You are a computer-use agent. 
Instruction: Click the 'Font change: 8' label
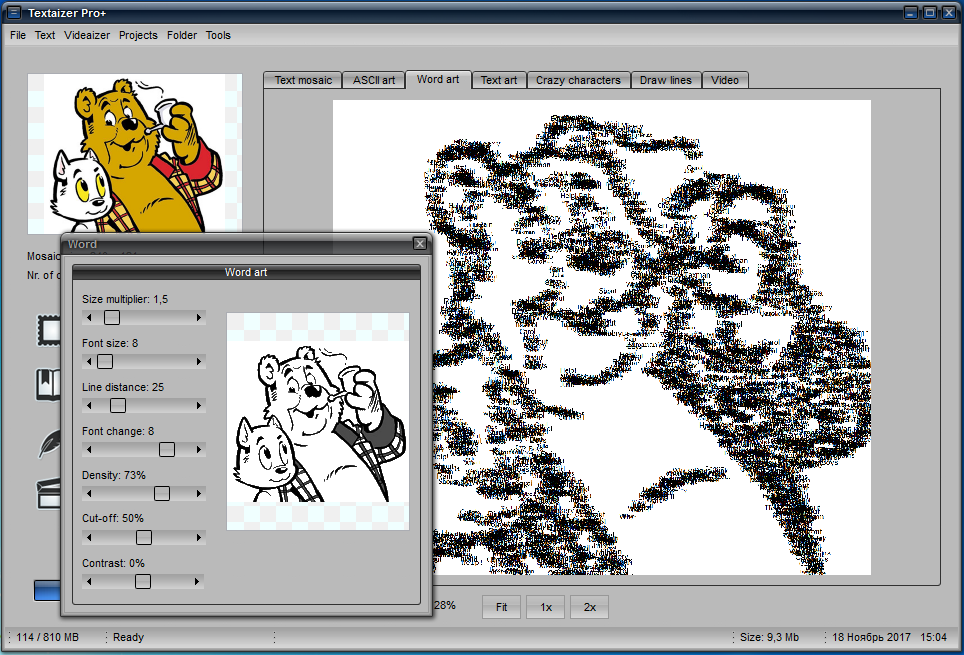(x=118, y=431)
